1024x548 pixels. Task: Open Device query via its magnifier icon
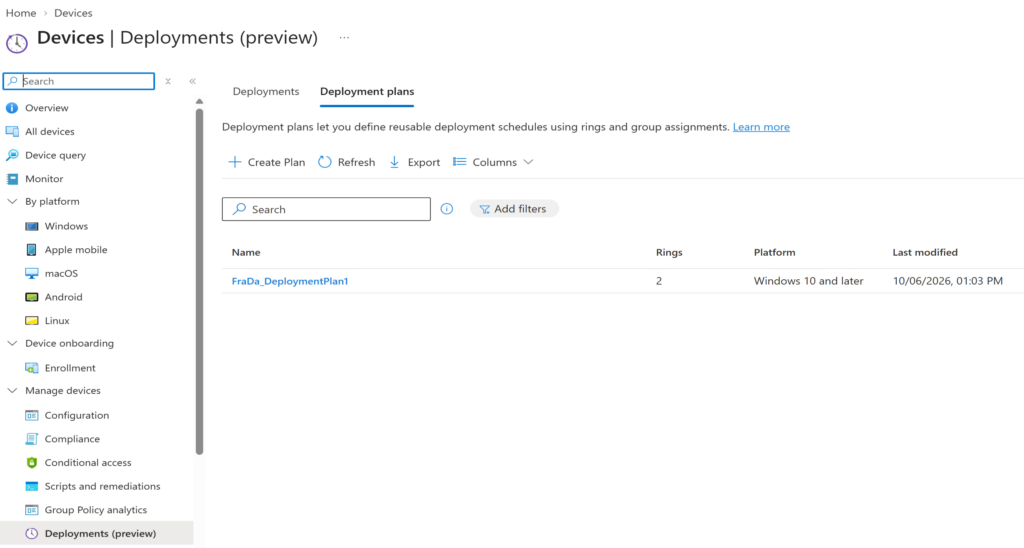(12, 155)
